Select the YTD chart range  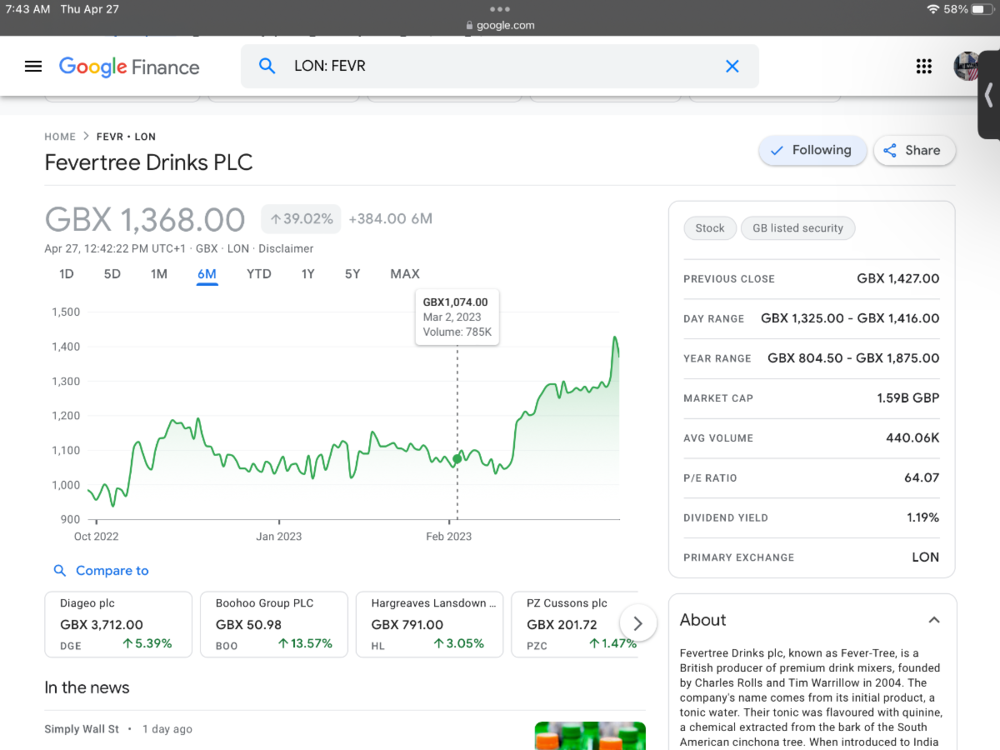(259, 274)
